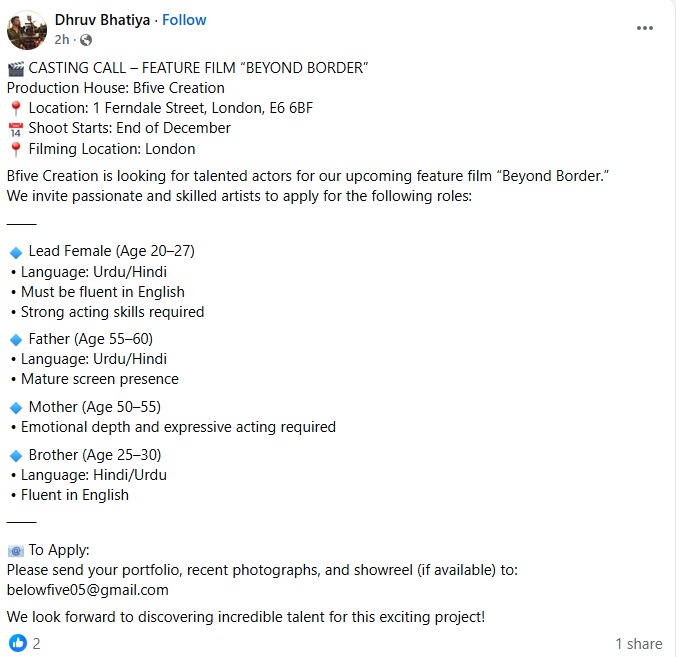Click the calendar icon beside Shoot Starts
This screenshot has width=676, height=657.
[15, 129]
